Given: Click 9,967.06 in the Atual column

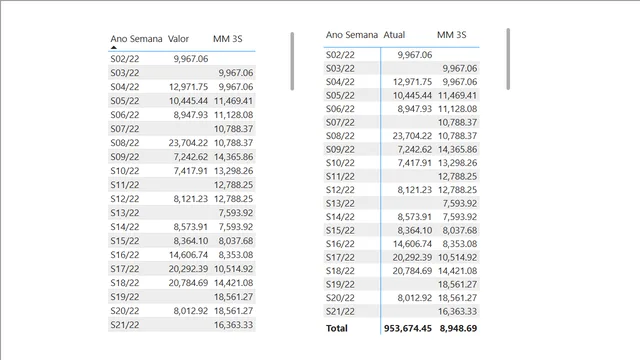Looking at the screenshot, I should coord(414,55).
